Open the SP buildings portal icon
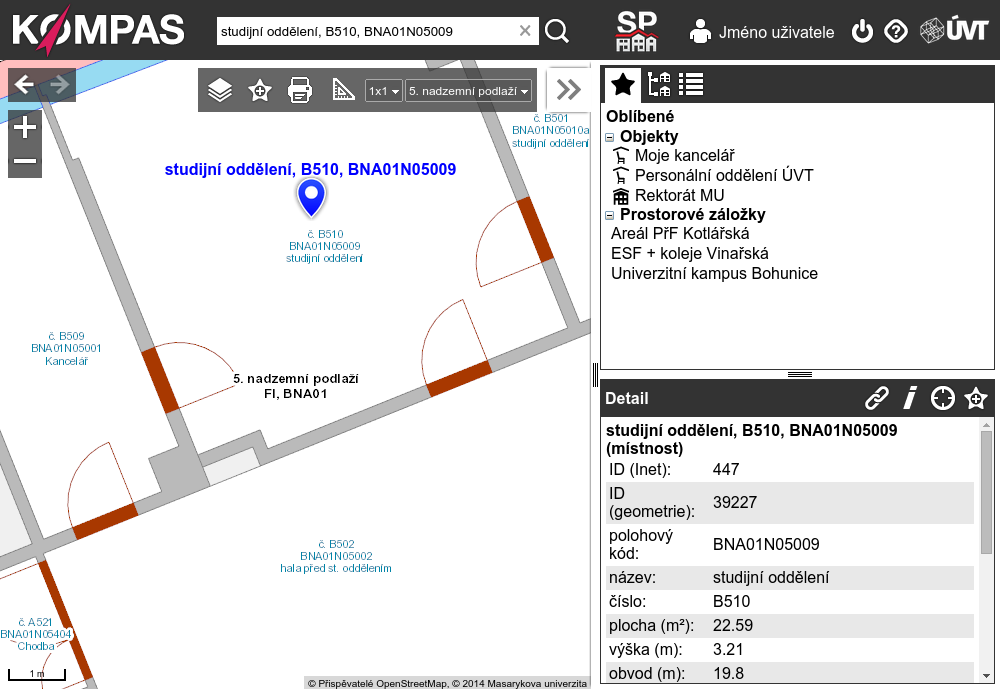This screenshot has height=689, width=1000. 636,31
